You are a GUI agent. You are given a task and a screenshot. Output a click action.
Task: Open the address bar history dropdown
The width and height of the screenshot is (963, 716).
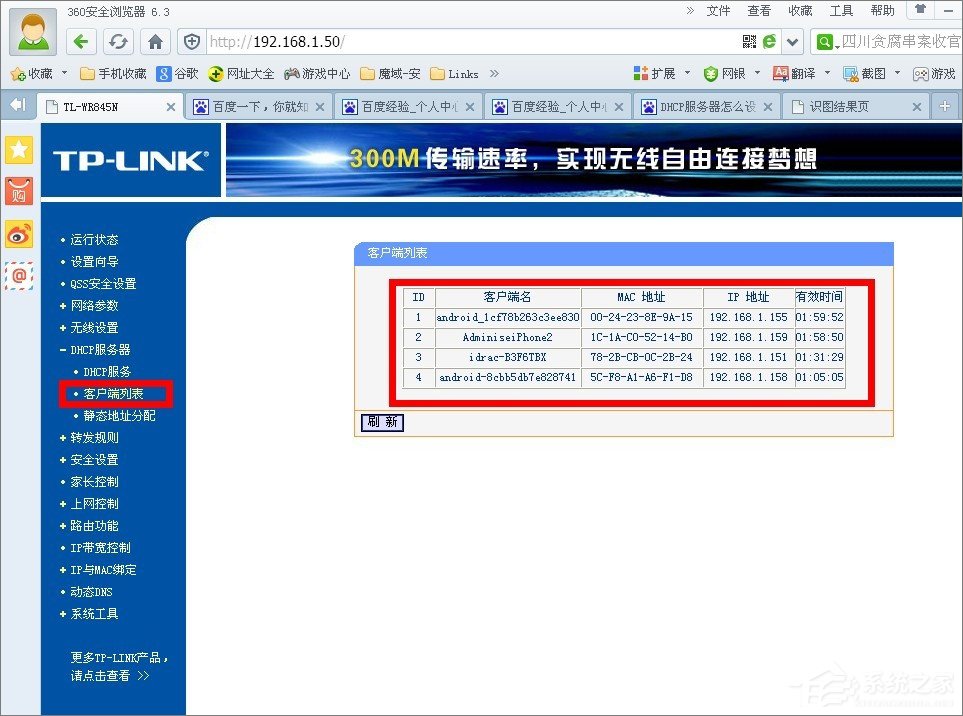point(793,41)
